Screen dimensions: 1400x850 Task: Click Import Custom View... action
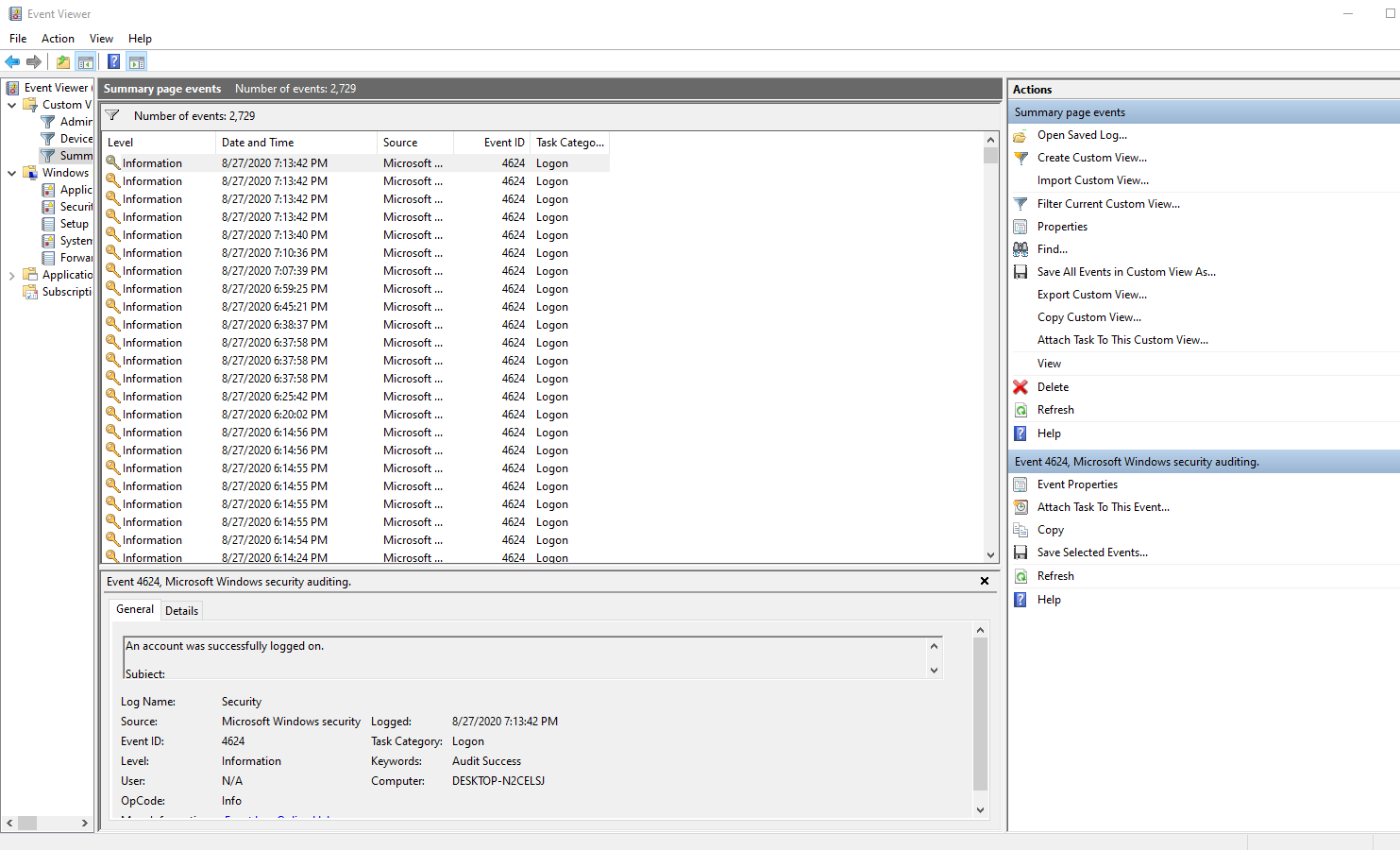[x=1092, y=180]
